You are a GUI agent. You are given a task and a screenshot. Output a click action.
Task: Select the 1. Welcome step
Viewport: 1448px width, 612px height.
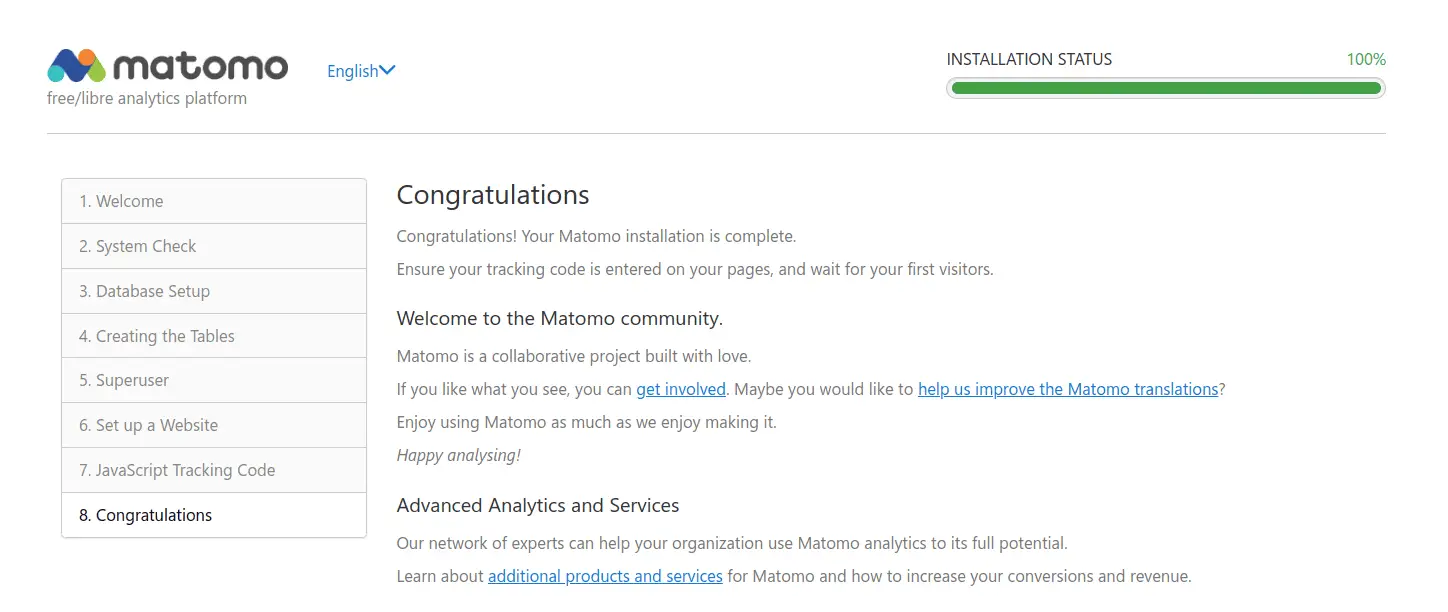214,201
